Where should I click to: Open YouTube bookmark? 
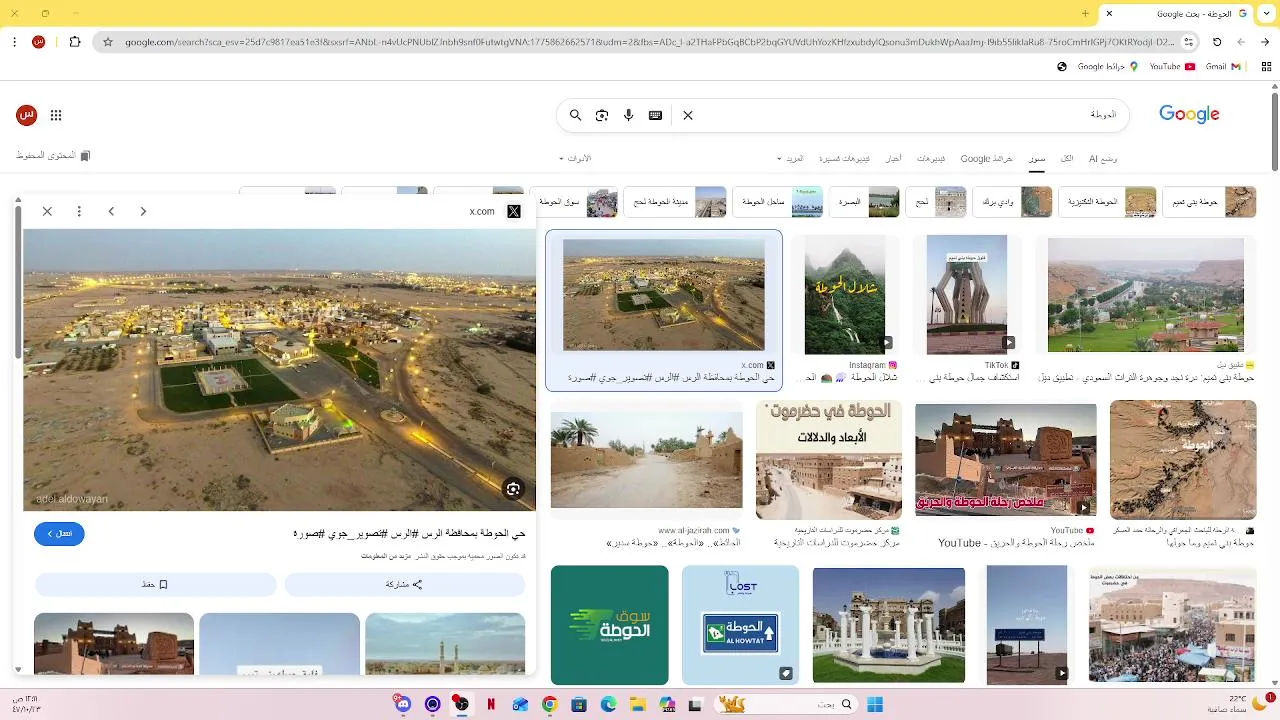click(1172, 67)
